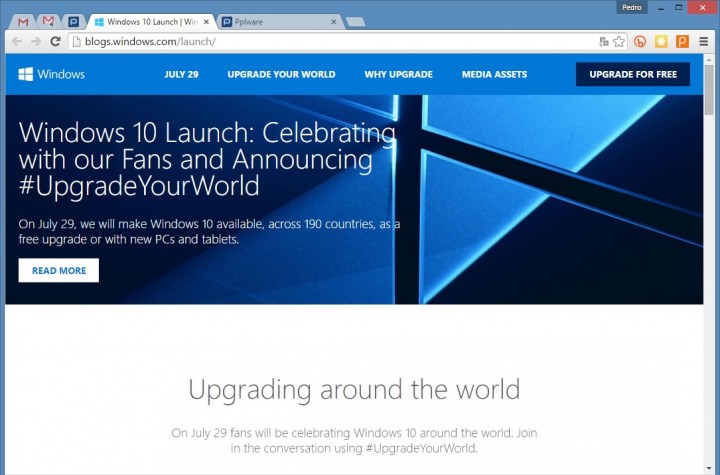Click the vertical scrollbar thumb
This screenshot has height=475, width=720.
(x=709, y=90)
